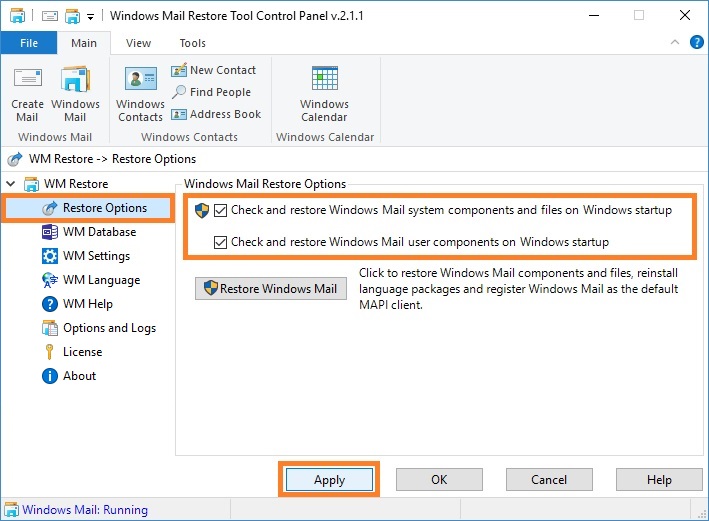Click the License key icon

(x=50, y=352)
